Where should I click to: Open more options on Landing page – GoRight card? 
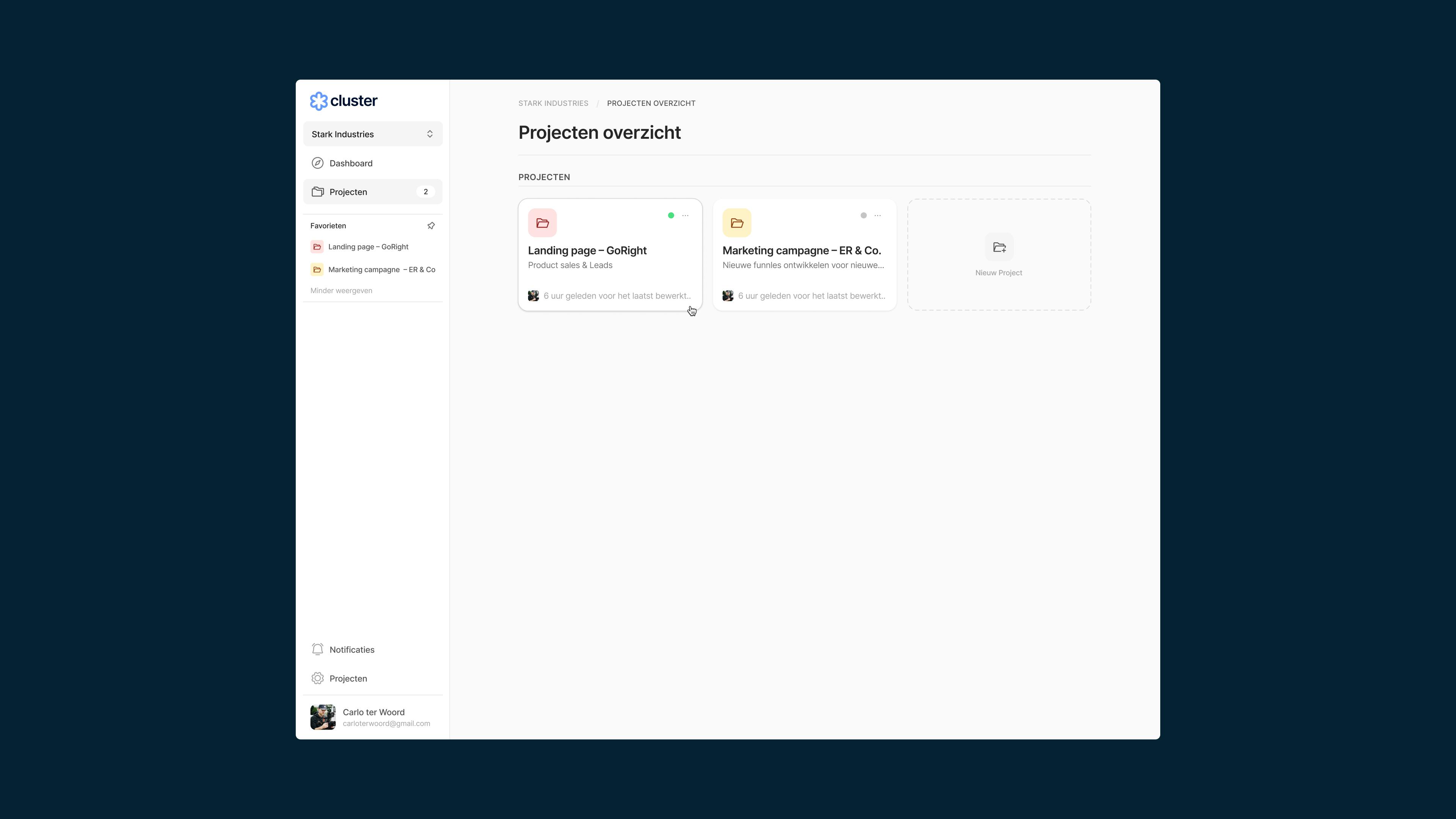point(686,215)
